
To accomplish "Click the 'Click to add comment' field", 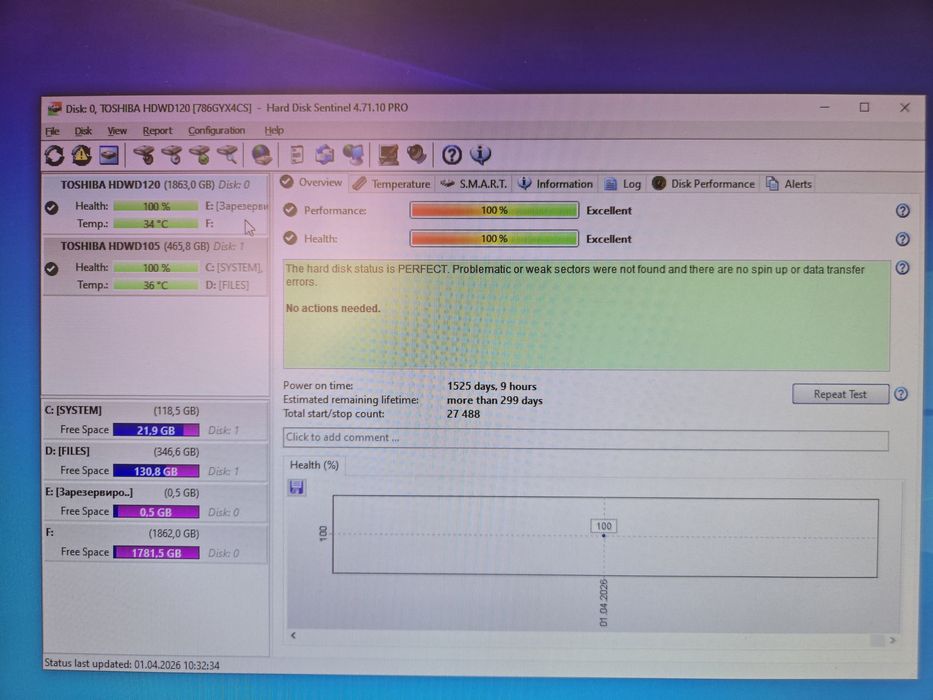I will pyautogui.click(x=586, y=439).
